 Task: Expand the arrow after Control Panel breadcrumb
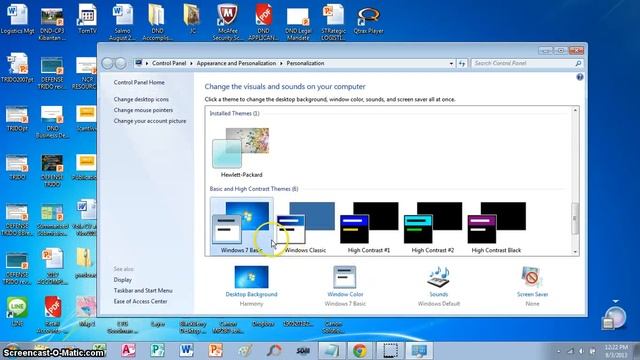pyautogui.click(x=191, y=63)
